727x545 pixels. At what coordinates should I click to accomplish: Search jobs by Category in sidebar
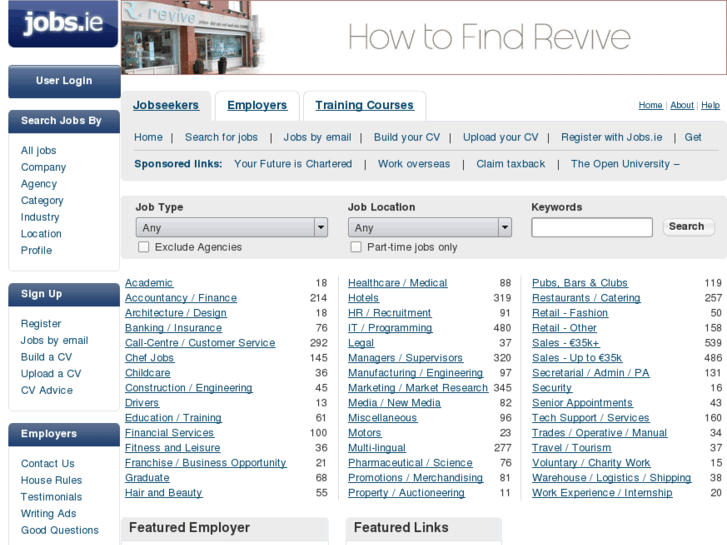coord(42,200)
